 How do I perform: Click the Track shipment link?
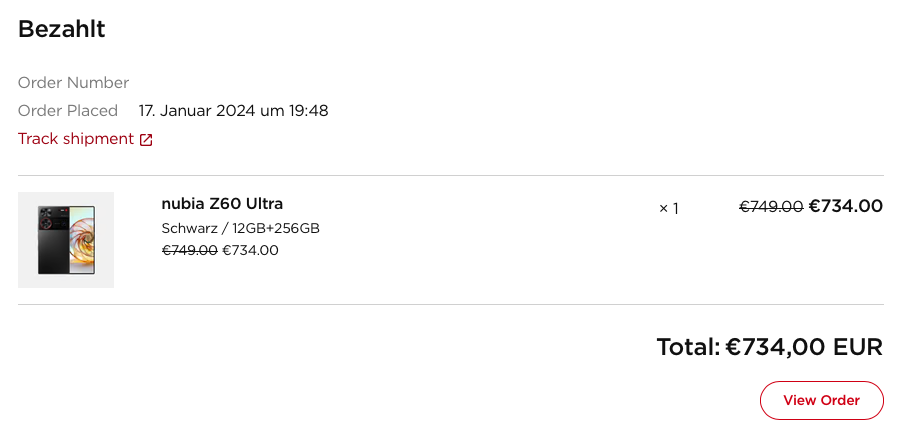pos(76,139)
